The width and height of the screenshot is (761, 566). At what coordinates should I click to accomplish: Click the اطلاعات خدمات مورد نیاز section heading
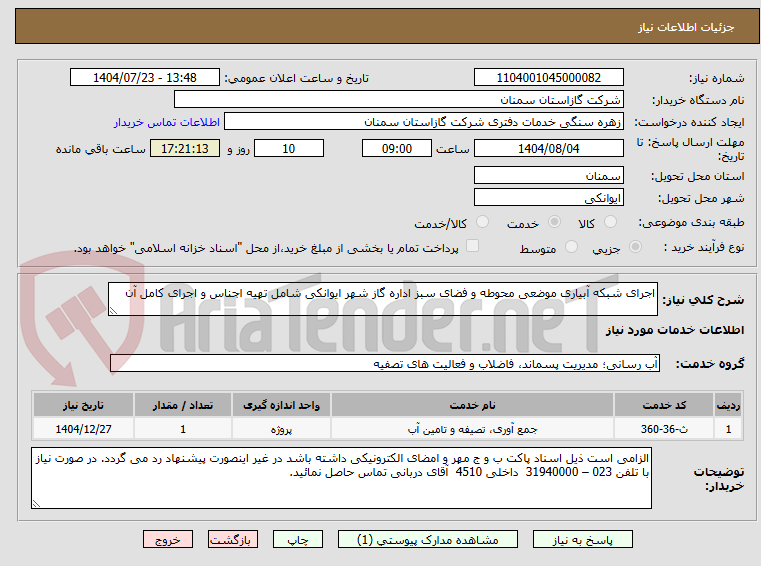(675, 330)
